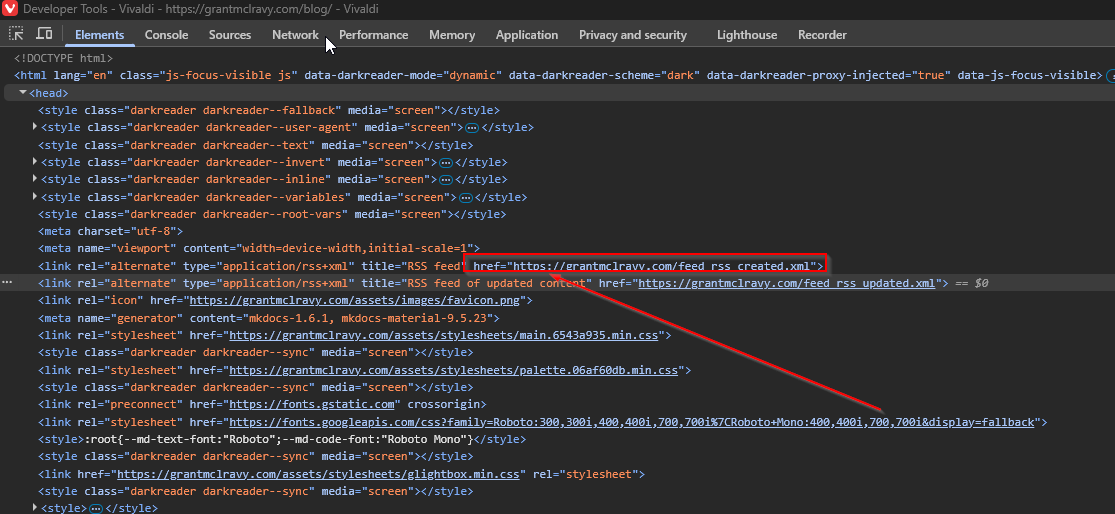Click the Vivaldi logo in title bar

coord(10,9)
